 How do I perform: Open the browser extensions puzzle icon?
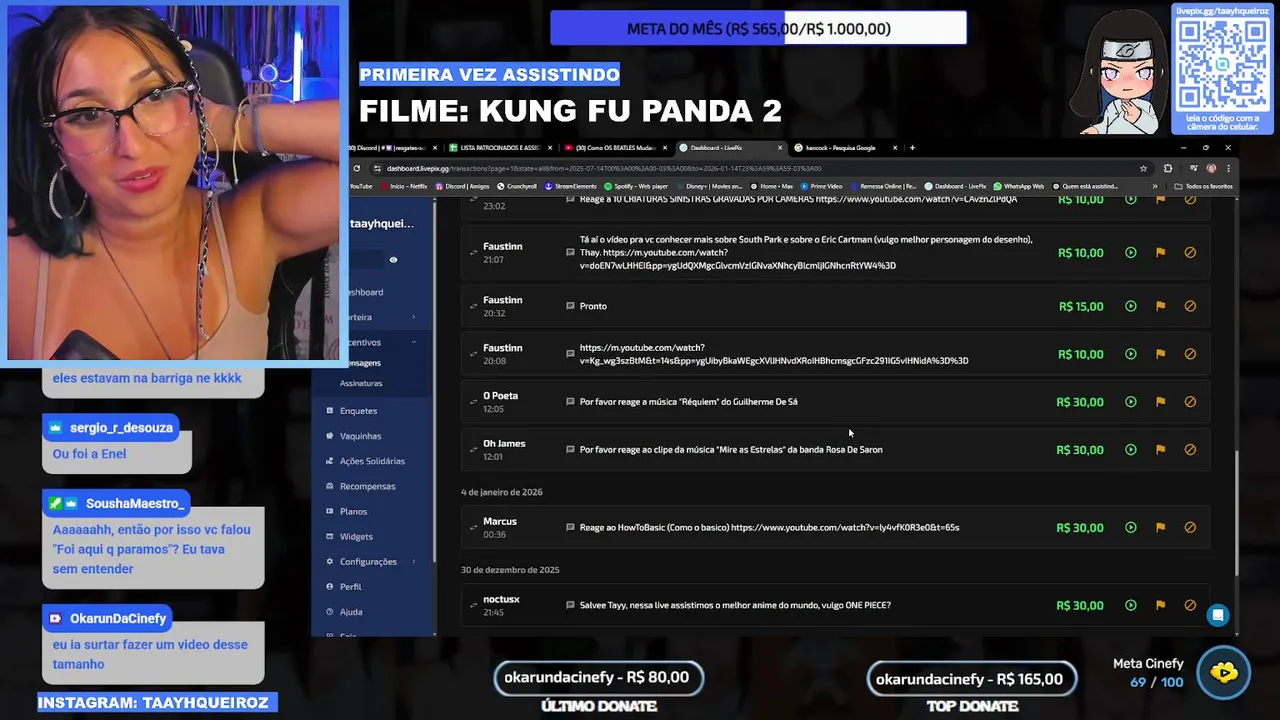[1168, 168]
